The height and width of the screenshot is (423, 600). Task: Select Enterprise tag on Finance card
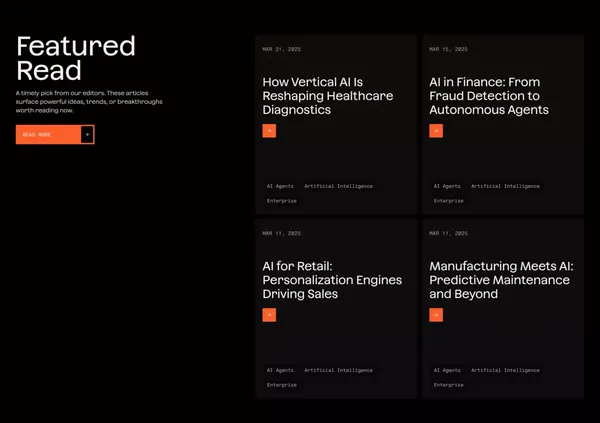click(x=448, y=201)
